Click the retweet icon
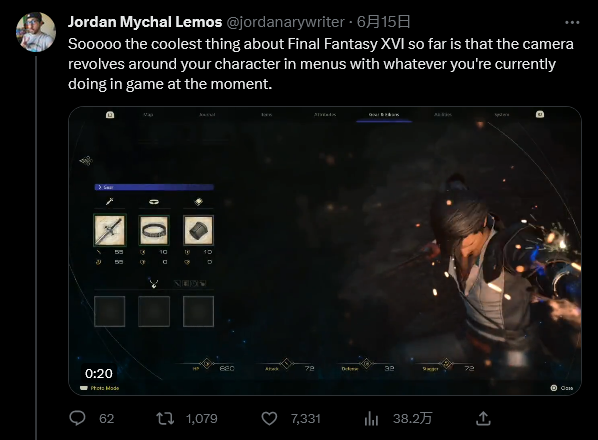Image resolution: width=598 pixels, height=440 pixels. click(x=166, y=418)
